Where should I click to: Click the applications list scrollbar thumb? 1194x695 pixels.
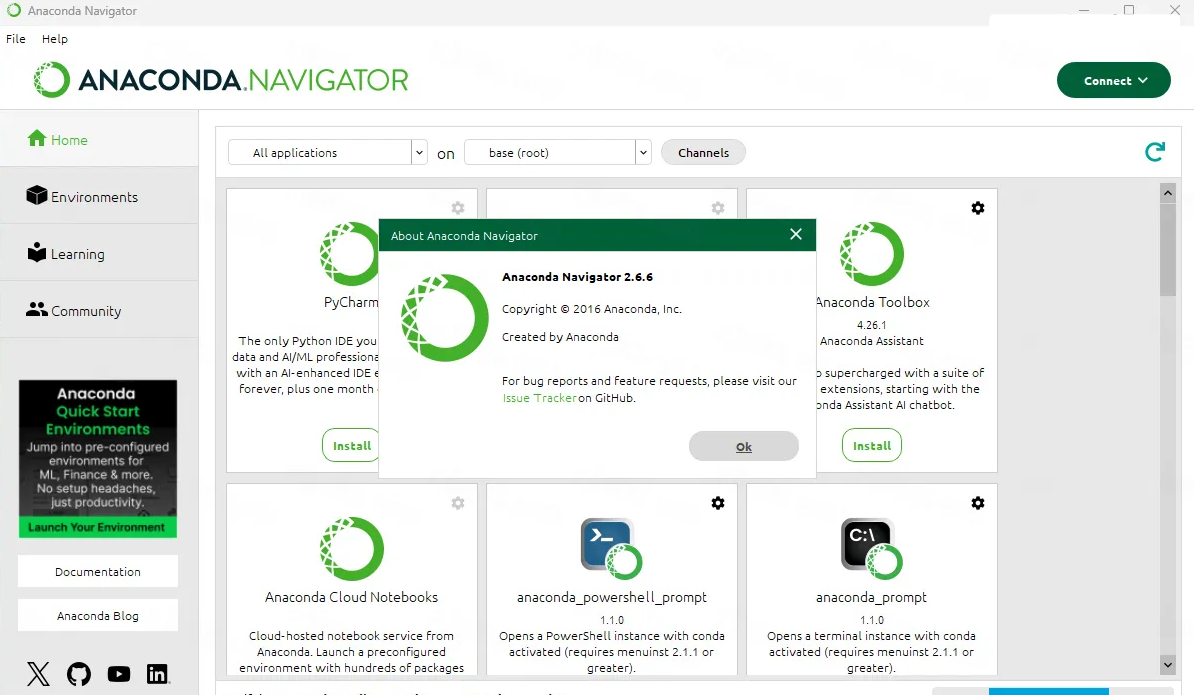pyautogui.click(x=1167, y=250)
